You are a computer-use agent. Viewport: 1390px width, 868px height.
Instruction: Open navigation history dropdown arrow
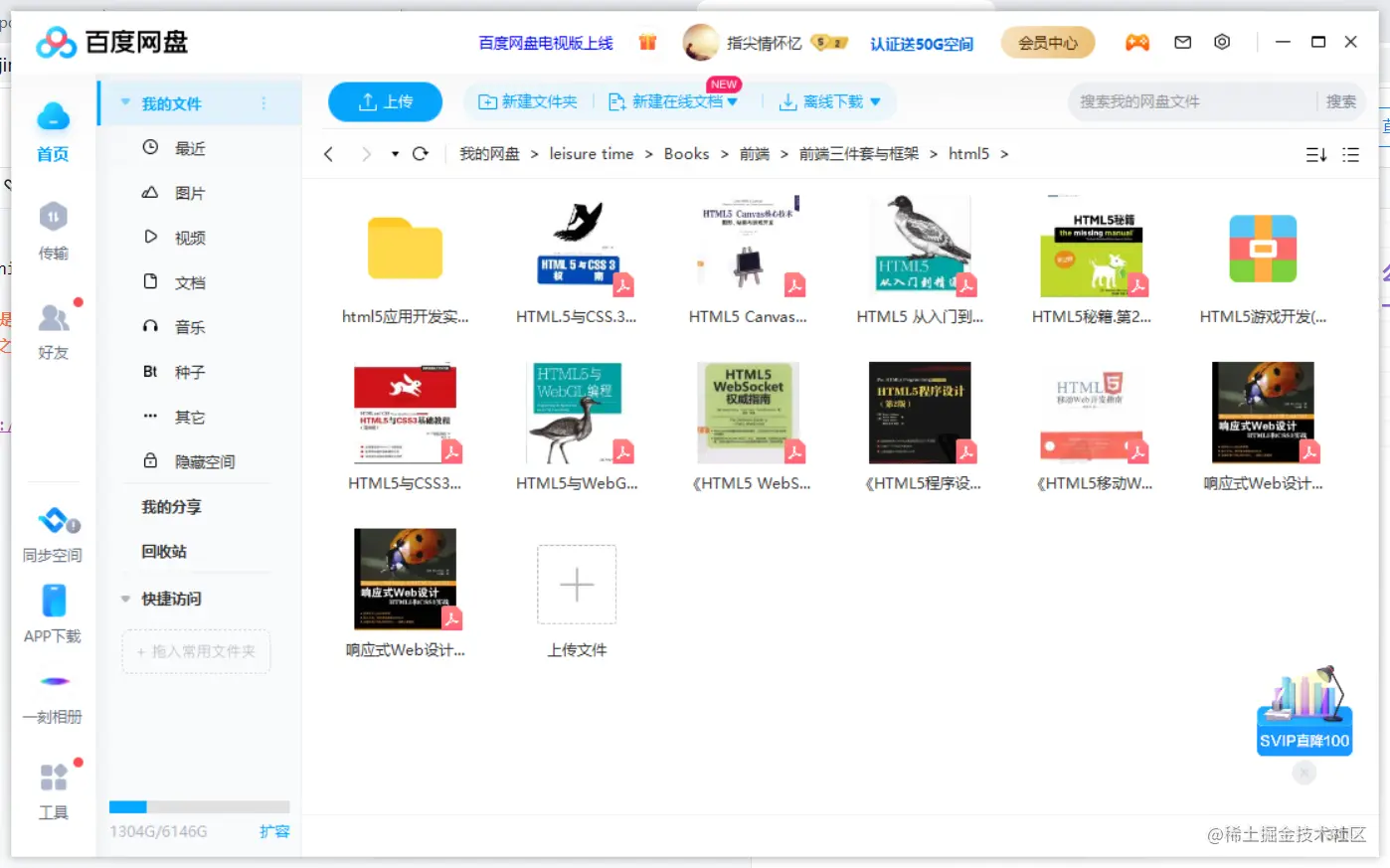click(395, 154)
